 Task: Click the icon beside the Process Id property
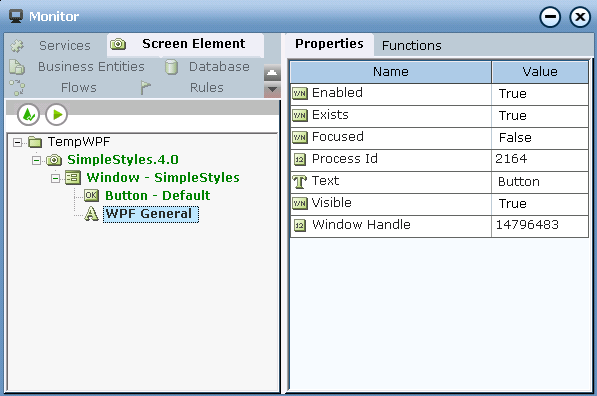tap(300, 160)
